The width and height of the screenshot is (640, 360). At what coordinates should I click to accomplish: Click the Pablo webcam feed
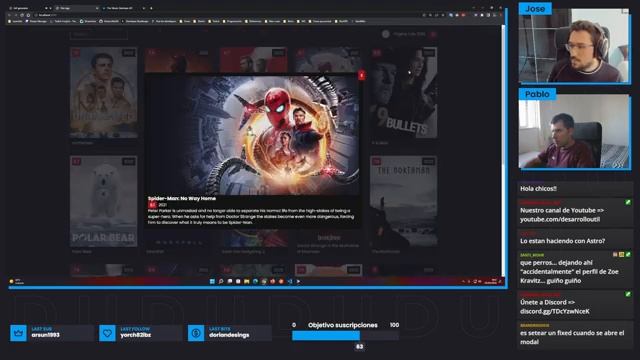(574, 131)
